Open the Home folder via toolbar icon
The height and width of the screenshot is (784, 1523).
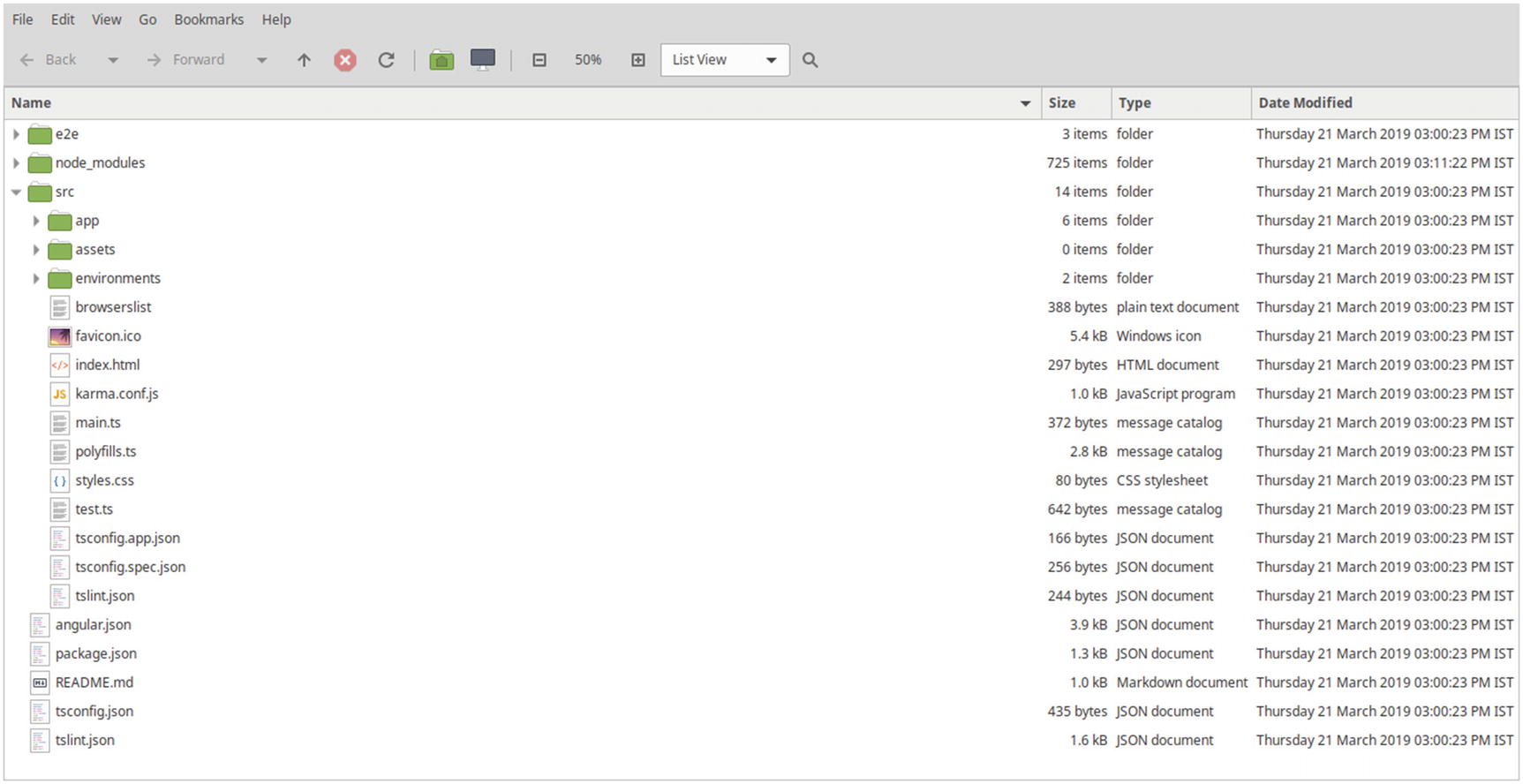point(441,60)
